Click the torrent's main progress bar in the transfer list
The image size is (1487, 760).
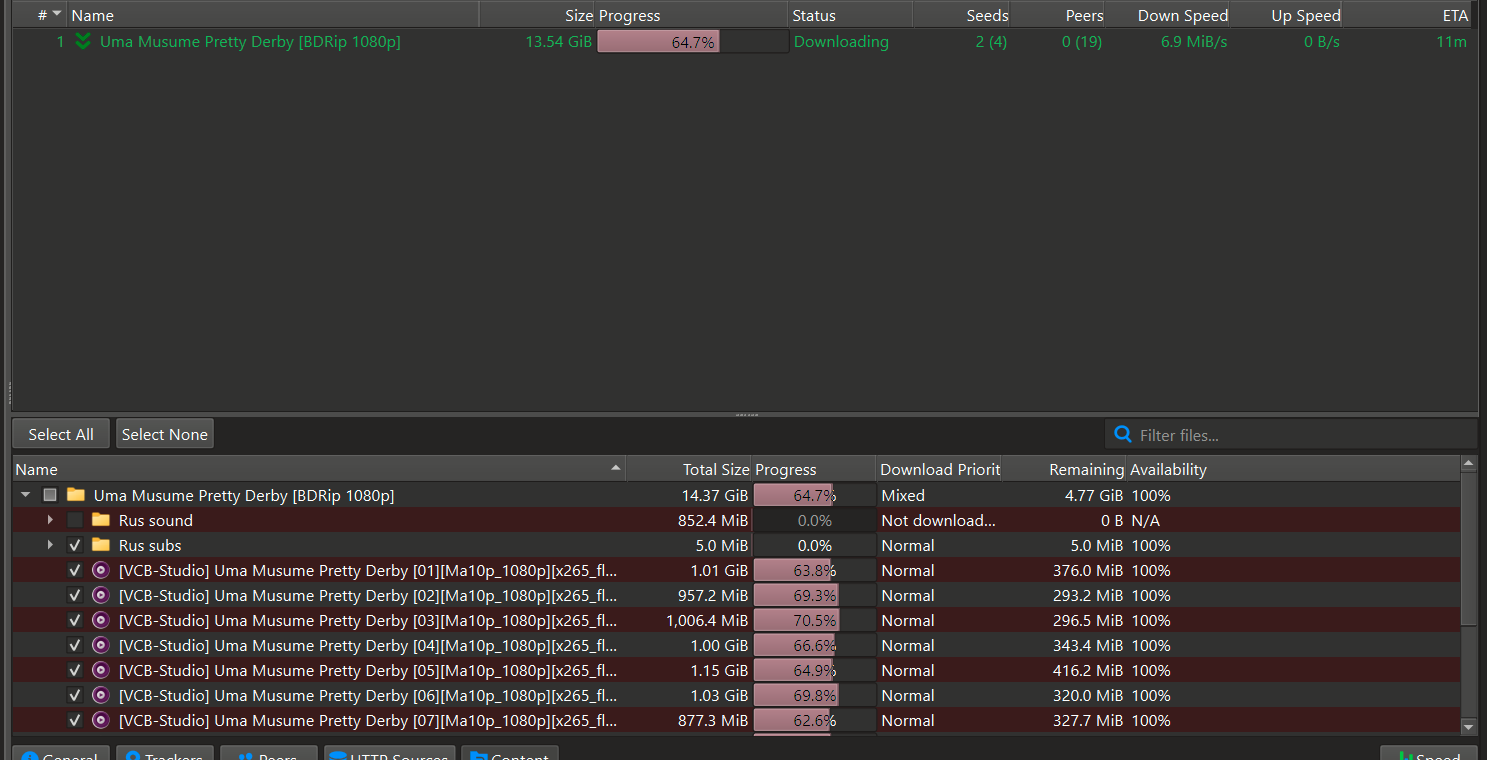pos(692,42)
